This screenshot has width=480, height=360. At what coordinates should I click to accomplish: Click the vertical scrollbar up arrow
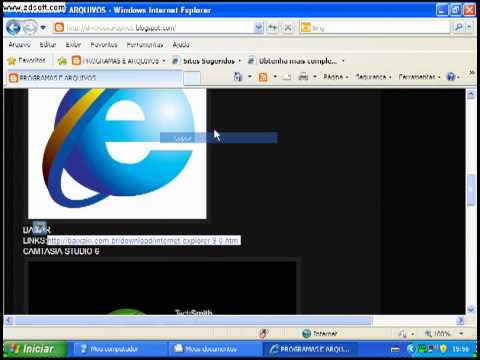pyautogui.click(x=471, y=94)
